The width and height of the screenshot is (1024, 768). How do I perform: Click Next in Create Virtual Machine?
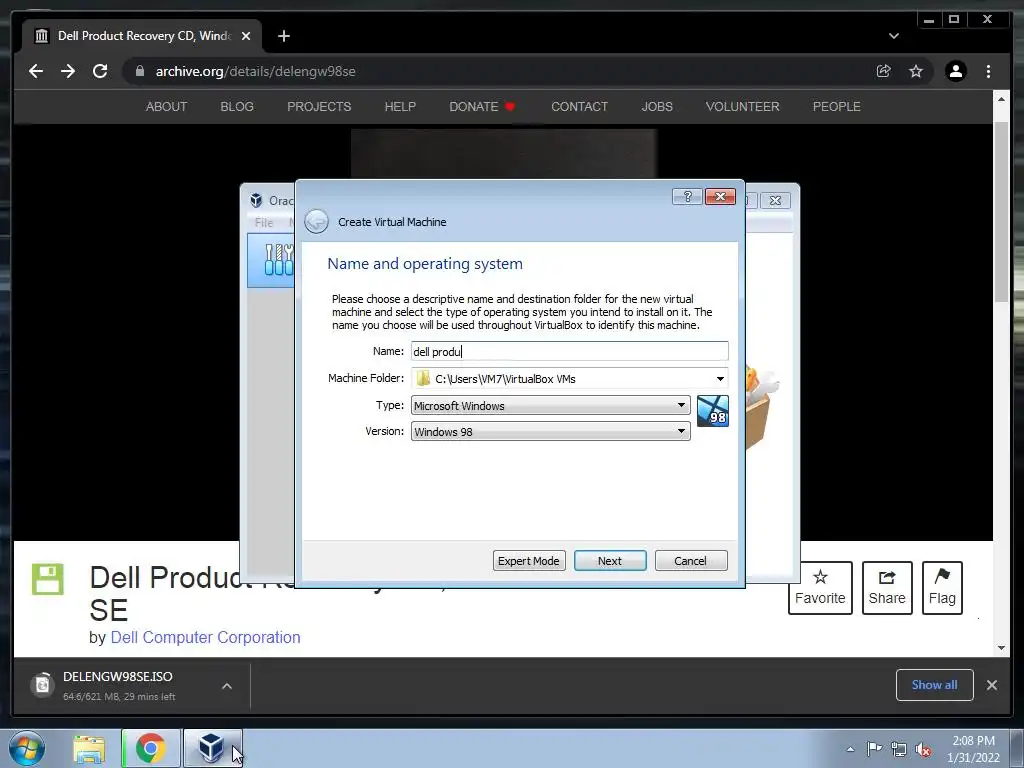610,561
